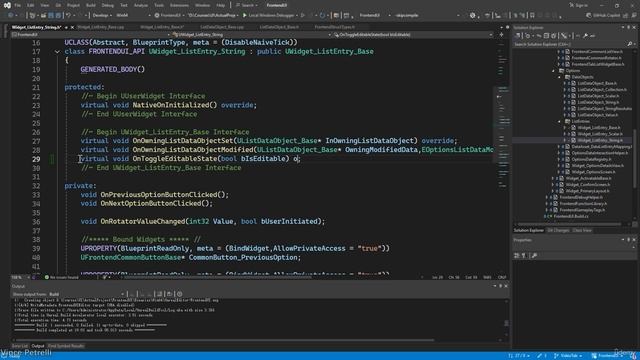Open the Debug menu

pyautogui.click(x=108, y=5)
